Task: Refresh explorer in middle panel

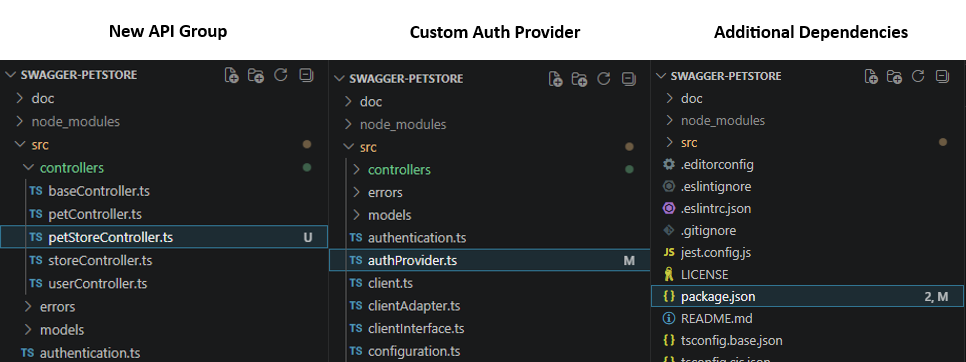Action: (x=604, y=79)
